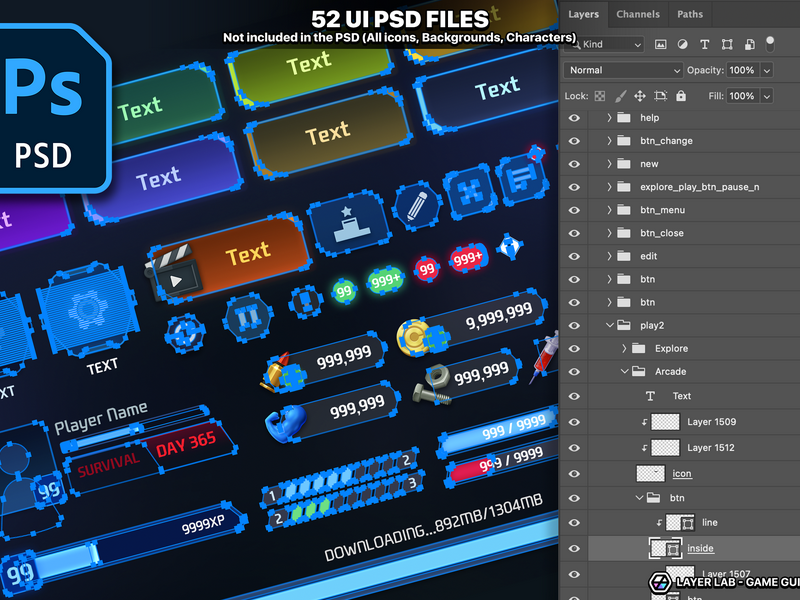Click the gold coin icon in artwork
This screenshot has width=800, height=600.
(x=413, y=336)
